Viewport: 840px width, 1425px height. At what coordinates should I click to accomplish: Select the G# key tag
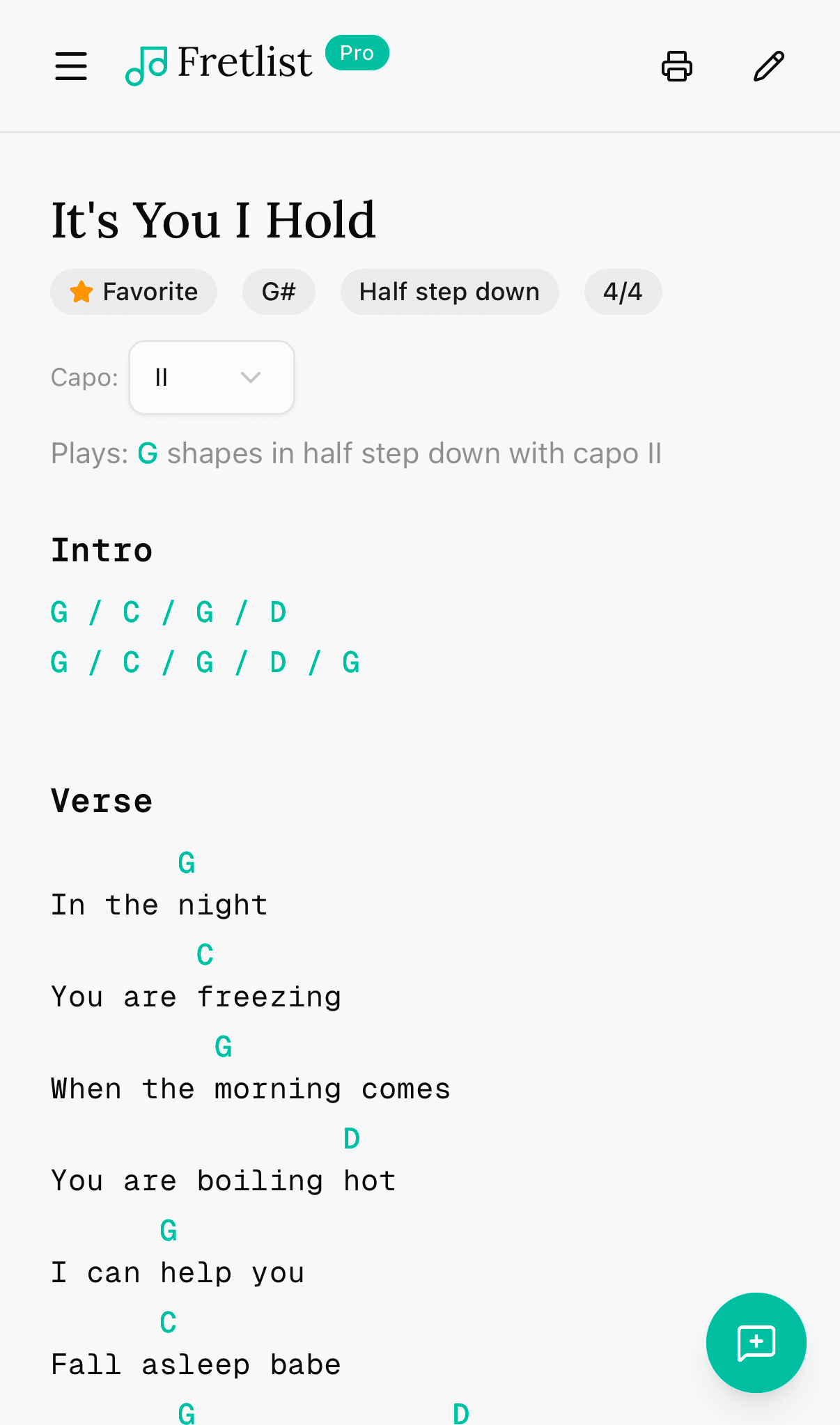tap(279, 292)
